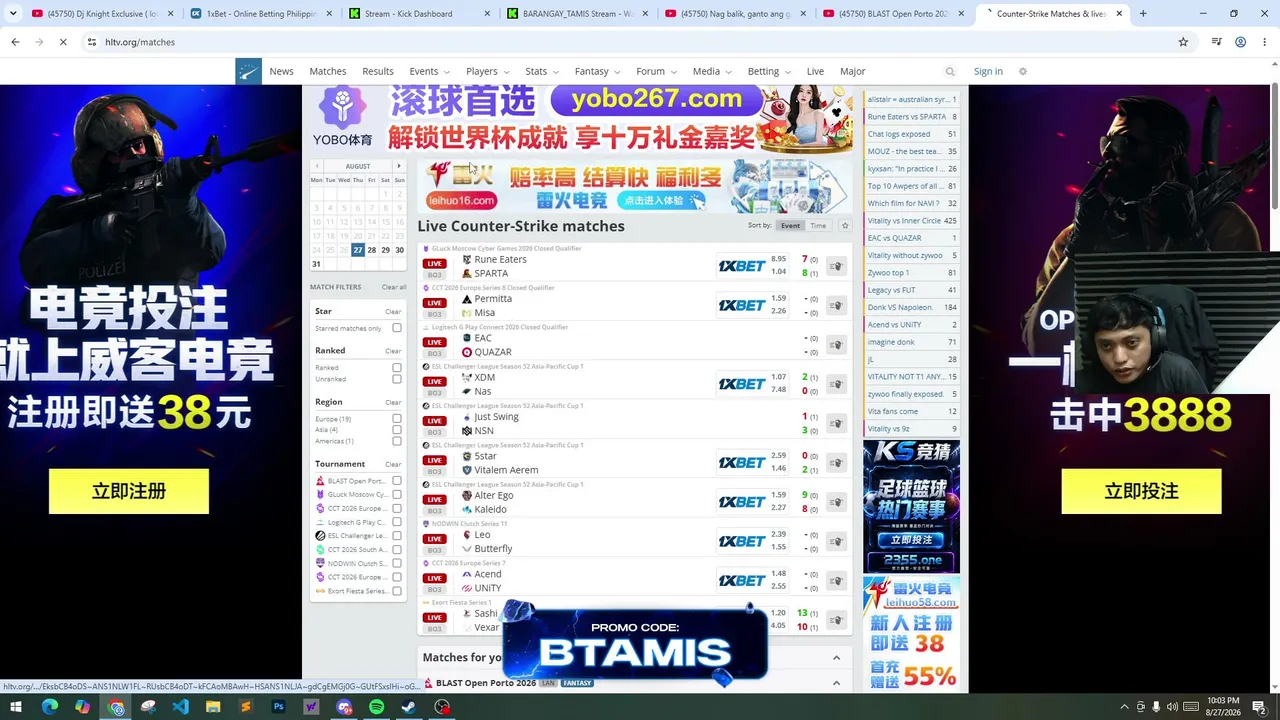Open HLTV settings gear icon
Viewport: 1280px width, 720px height.
(1022, 71)
